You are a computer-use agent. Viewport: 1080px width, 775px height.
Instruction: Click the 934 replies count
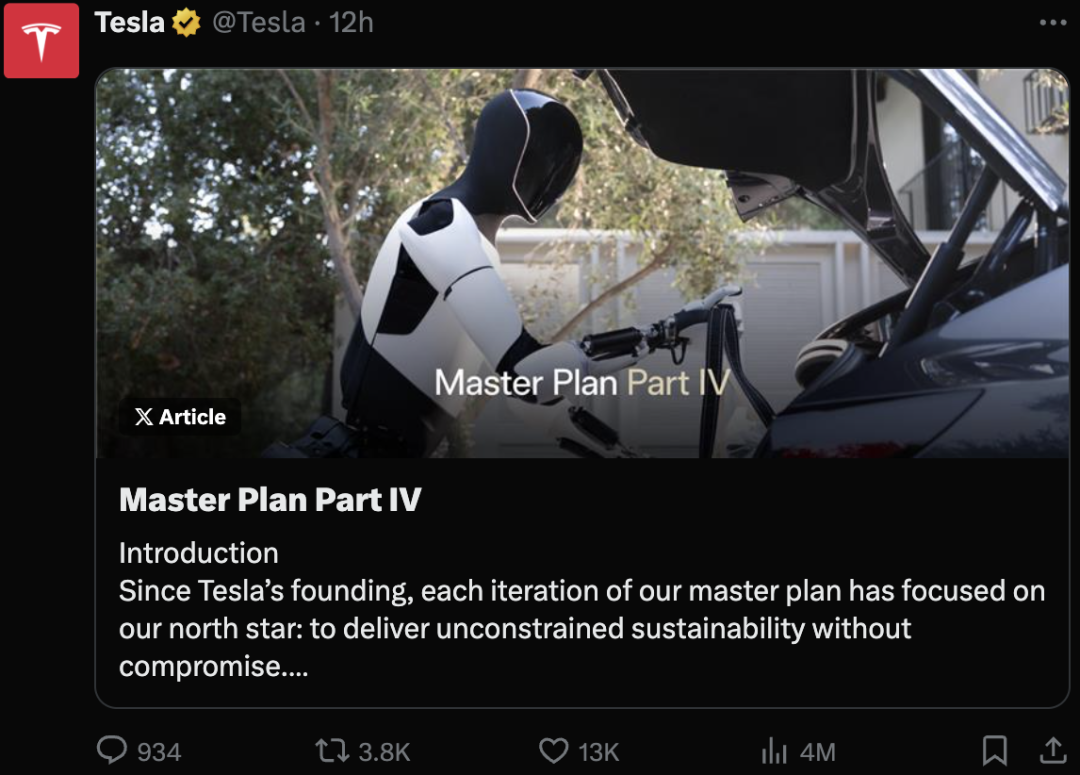click(x=159, y=752)
